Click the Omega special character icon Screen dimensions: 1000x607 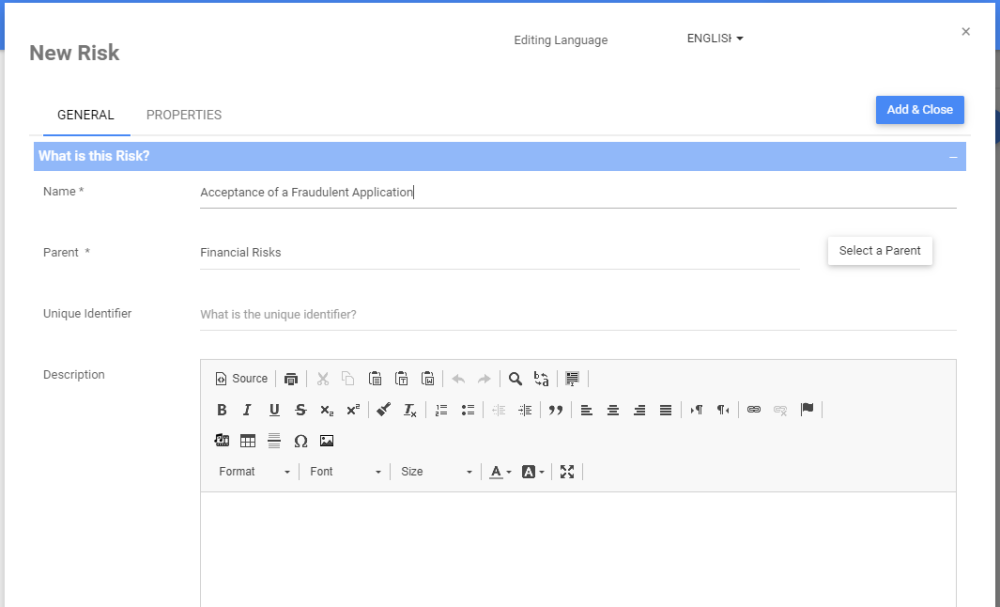point(300,441)
